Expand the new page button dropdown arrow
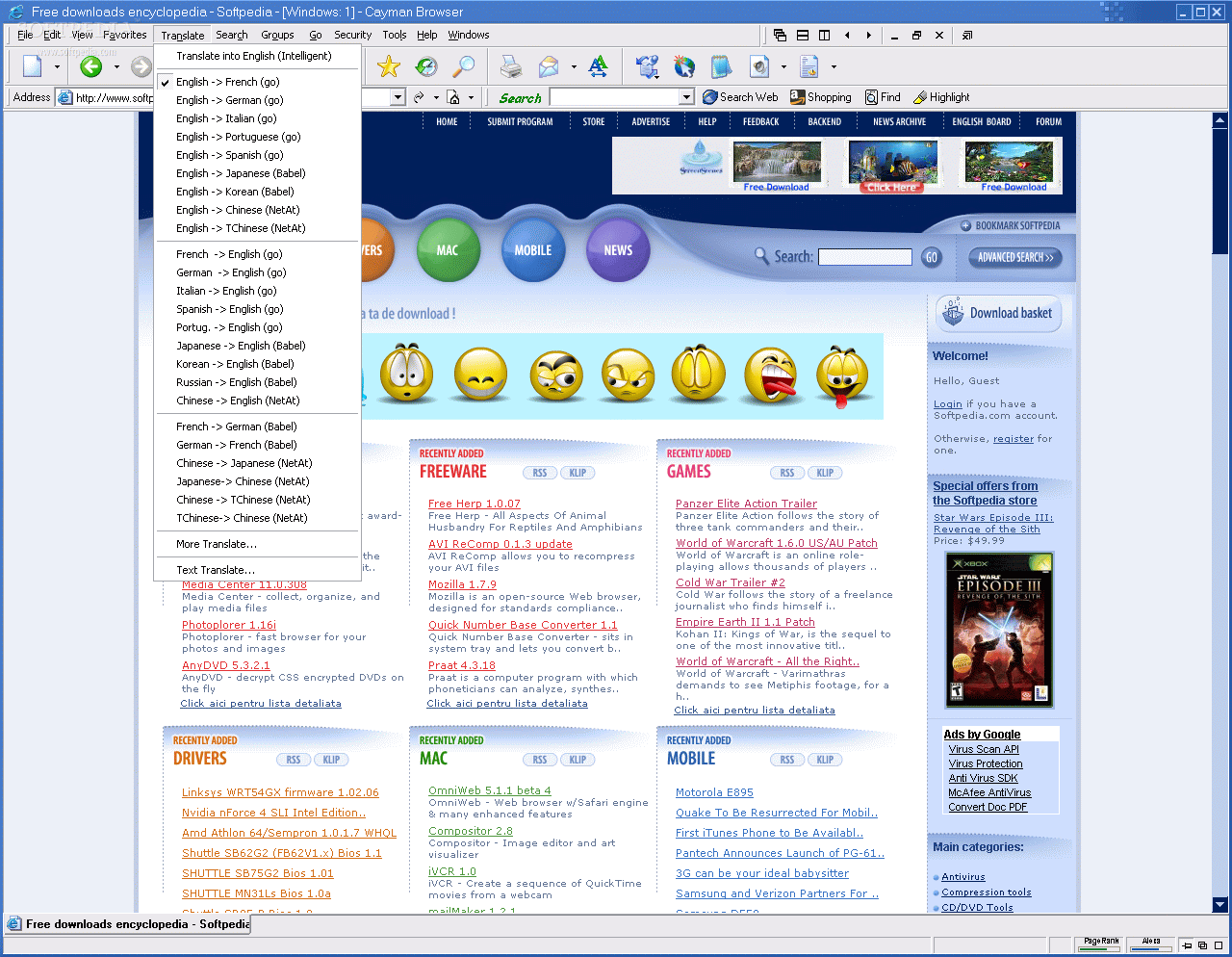Screen dimensions: 1232x957 coord(57,67)
